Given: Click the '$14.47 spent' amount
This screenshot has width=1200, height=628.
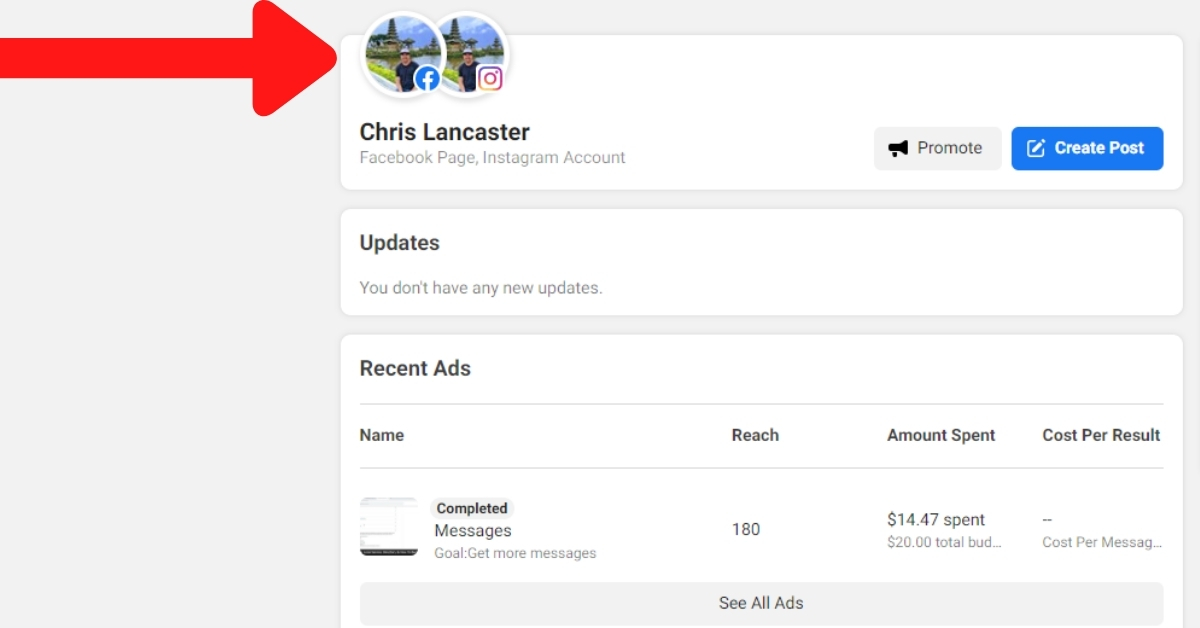Looking at the screenshot, I should tap(936, 520).
